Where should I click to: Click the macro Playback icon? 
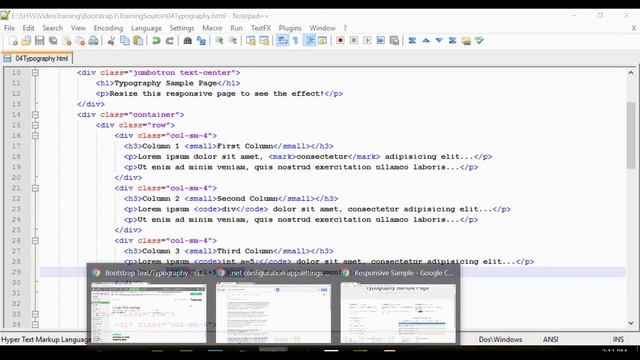coord(367,41)
